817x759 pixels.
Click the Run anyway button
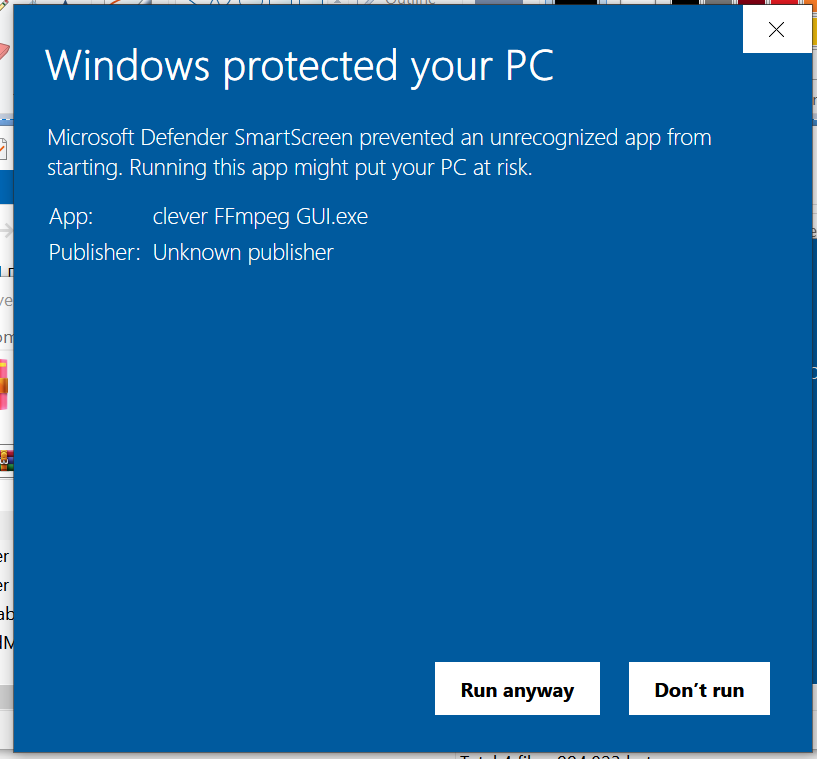[x=517, y=688]
